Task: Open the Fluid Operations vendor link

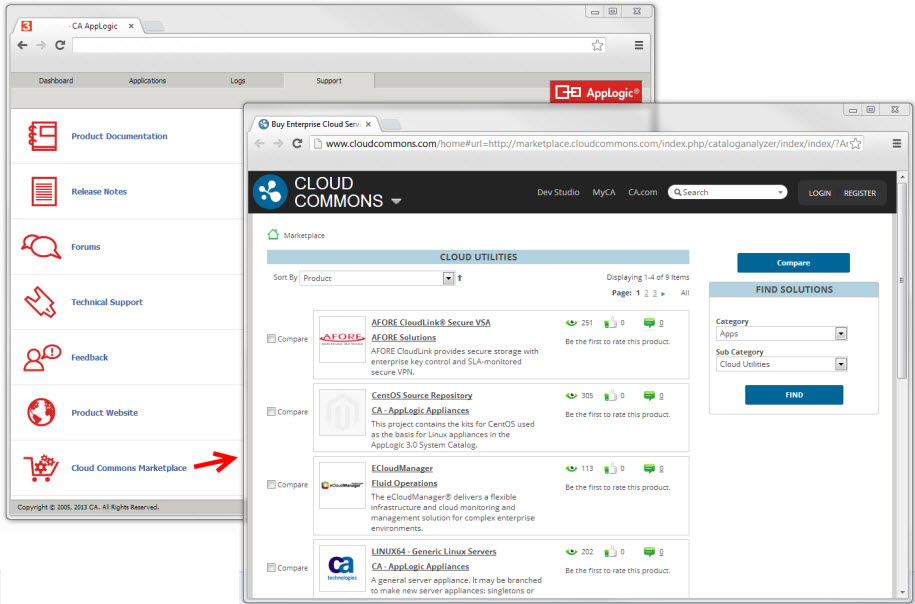Action: [x=404, y=483]
